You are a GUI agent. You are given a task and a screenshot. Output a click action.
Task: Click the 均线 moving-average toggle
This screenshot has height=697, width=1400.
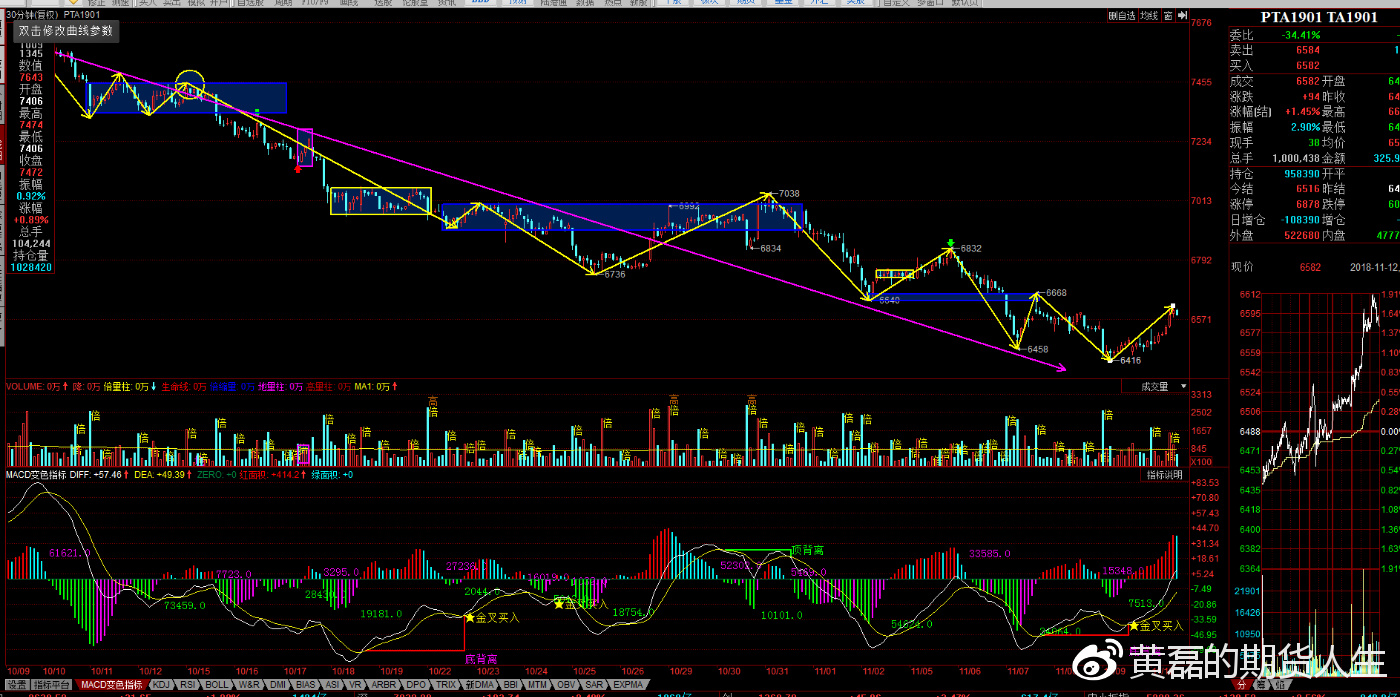point(1149,16)
